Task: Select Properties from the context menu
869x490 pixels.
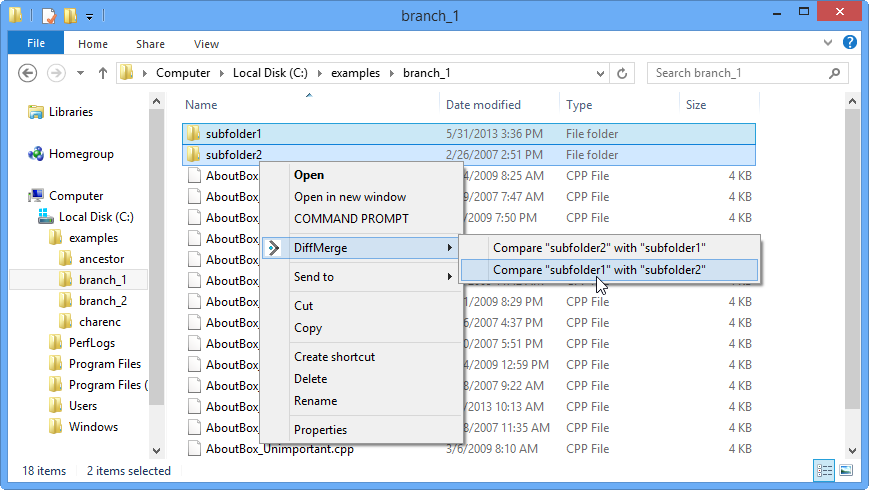Action: click(320, 430)
